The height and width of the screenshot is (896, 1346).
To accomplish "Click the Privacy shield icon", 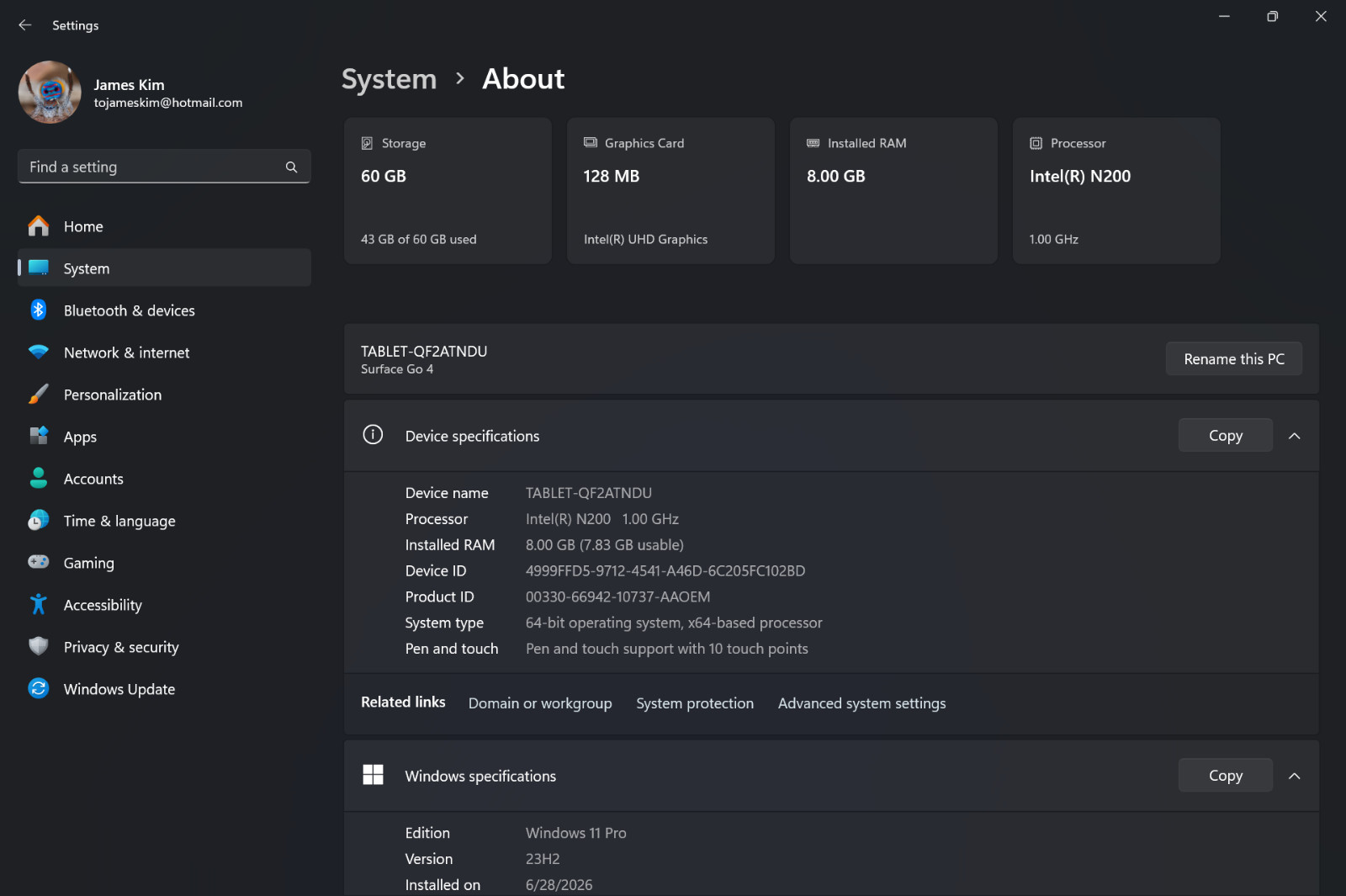I will pyautogui.click(x=39, y=646).
